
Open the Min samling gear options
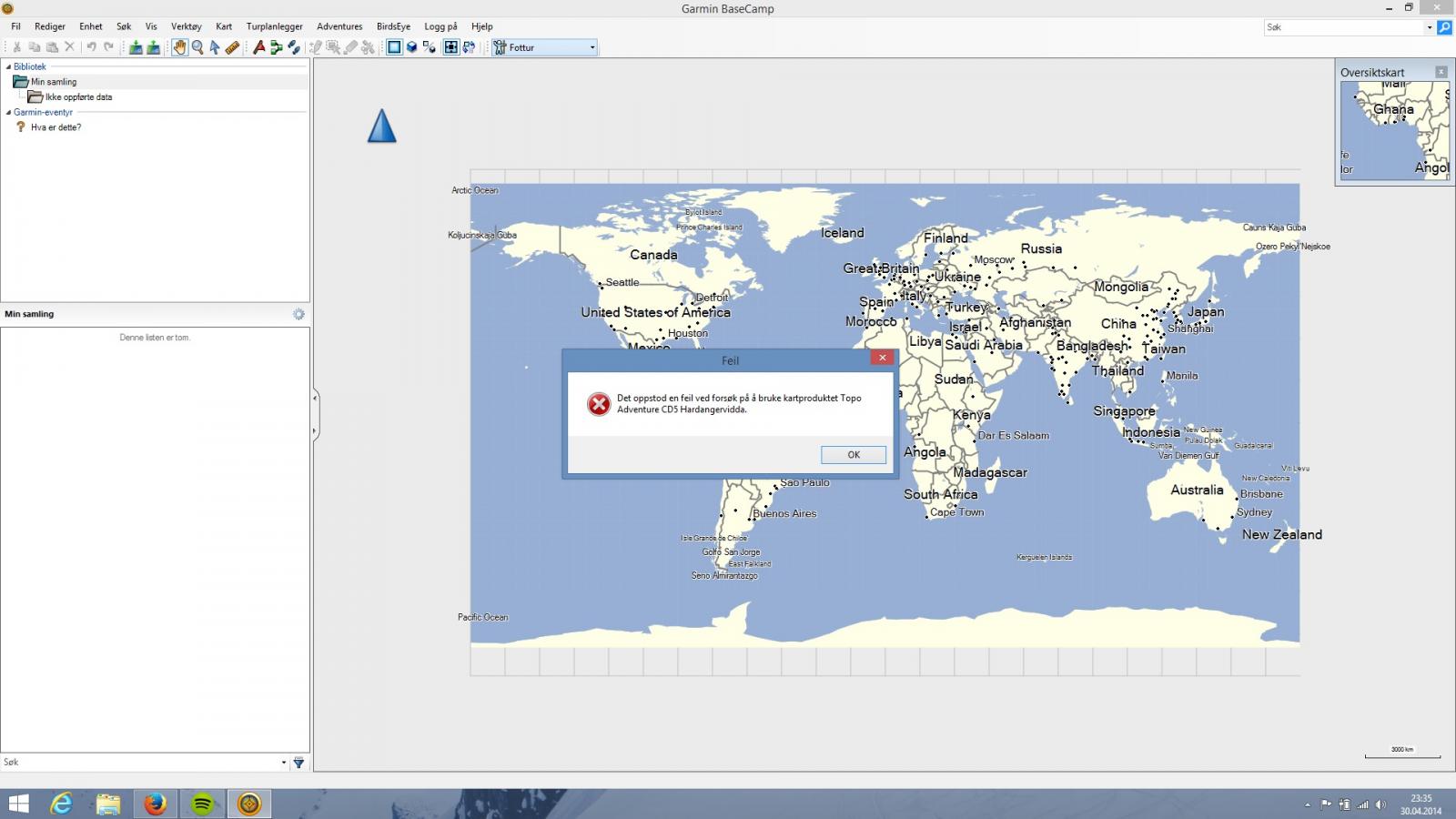(298, 314)
